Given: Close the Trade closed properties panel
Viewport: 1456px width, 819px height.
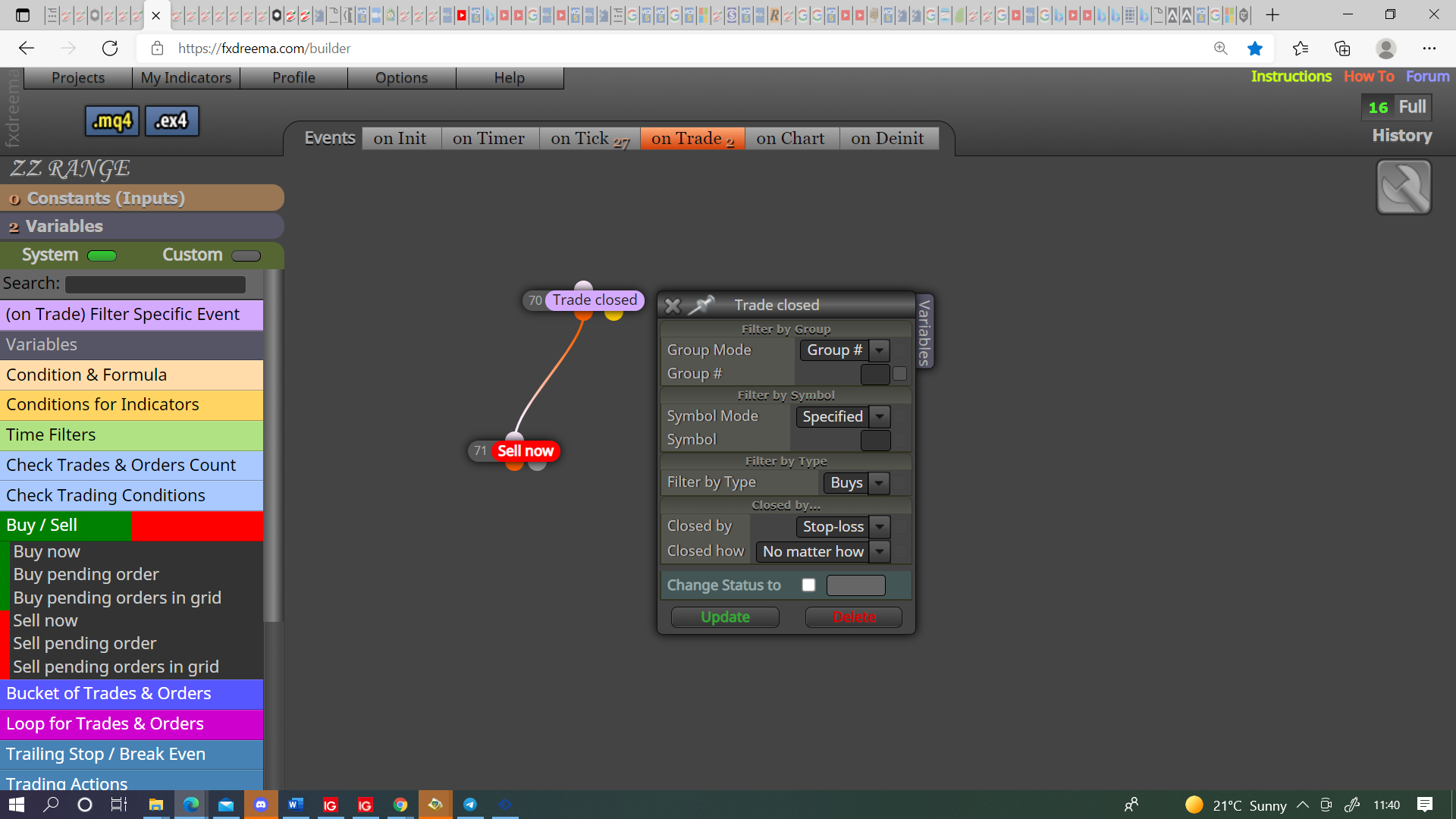Looking at the screenshot, I should click(x=672, y=306).
